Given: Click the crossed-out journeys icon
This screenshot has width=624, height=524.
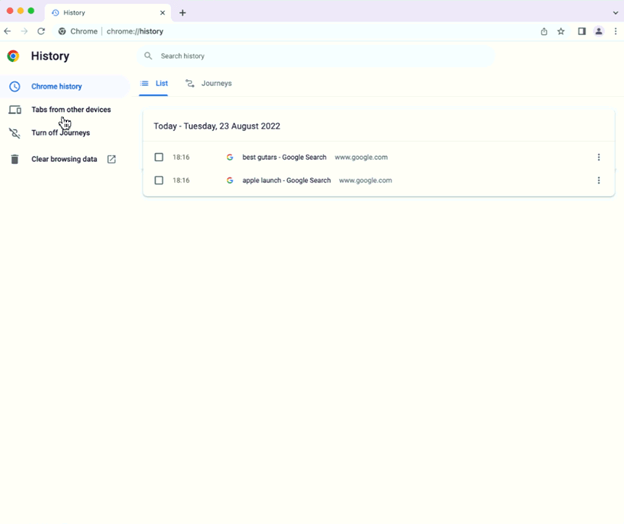Looking at the screenshot, I should click(15, 133).
